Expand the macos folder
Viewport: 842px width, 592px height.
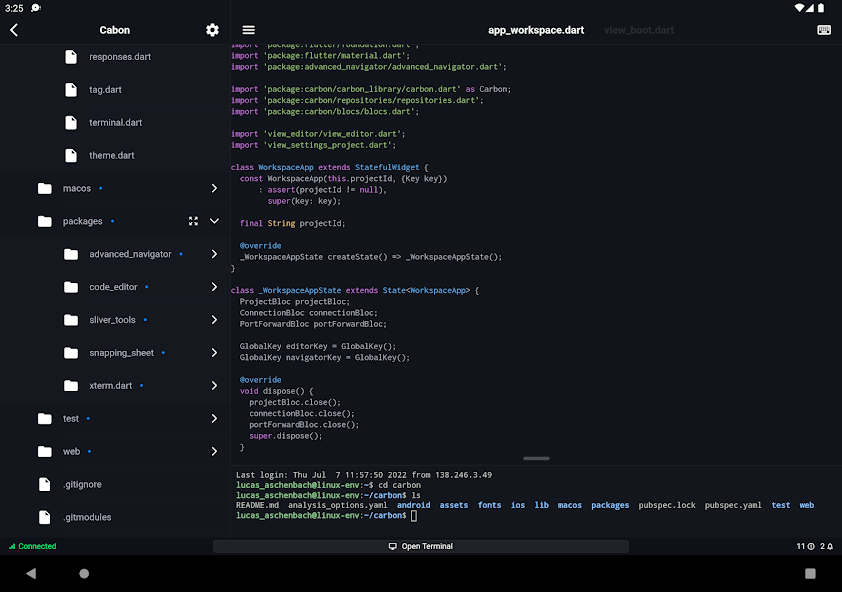point(214,189)
